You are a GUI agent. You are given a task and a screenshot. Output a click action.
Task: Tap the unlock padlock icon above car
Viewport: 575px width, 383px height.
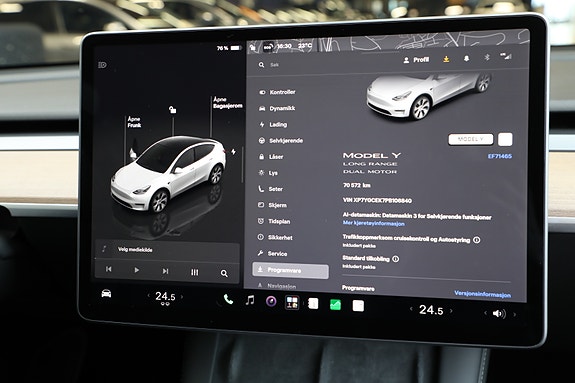coord(172,109)
